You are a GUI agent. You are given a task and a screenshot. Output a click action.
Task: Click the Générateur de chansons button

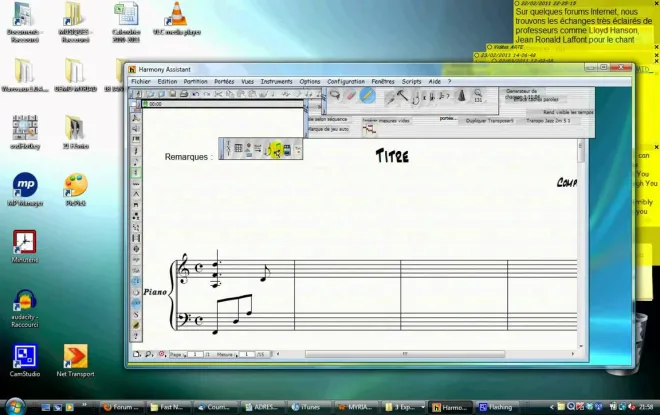click(522, 93)
